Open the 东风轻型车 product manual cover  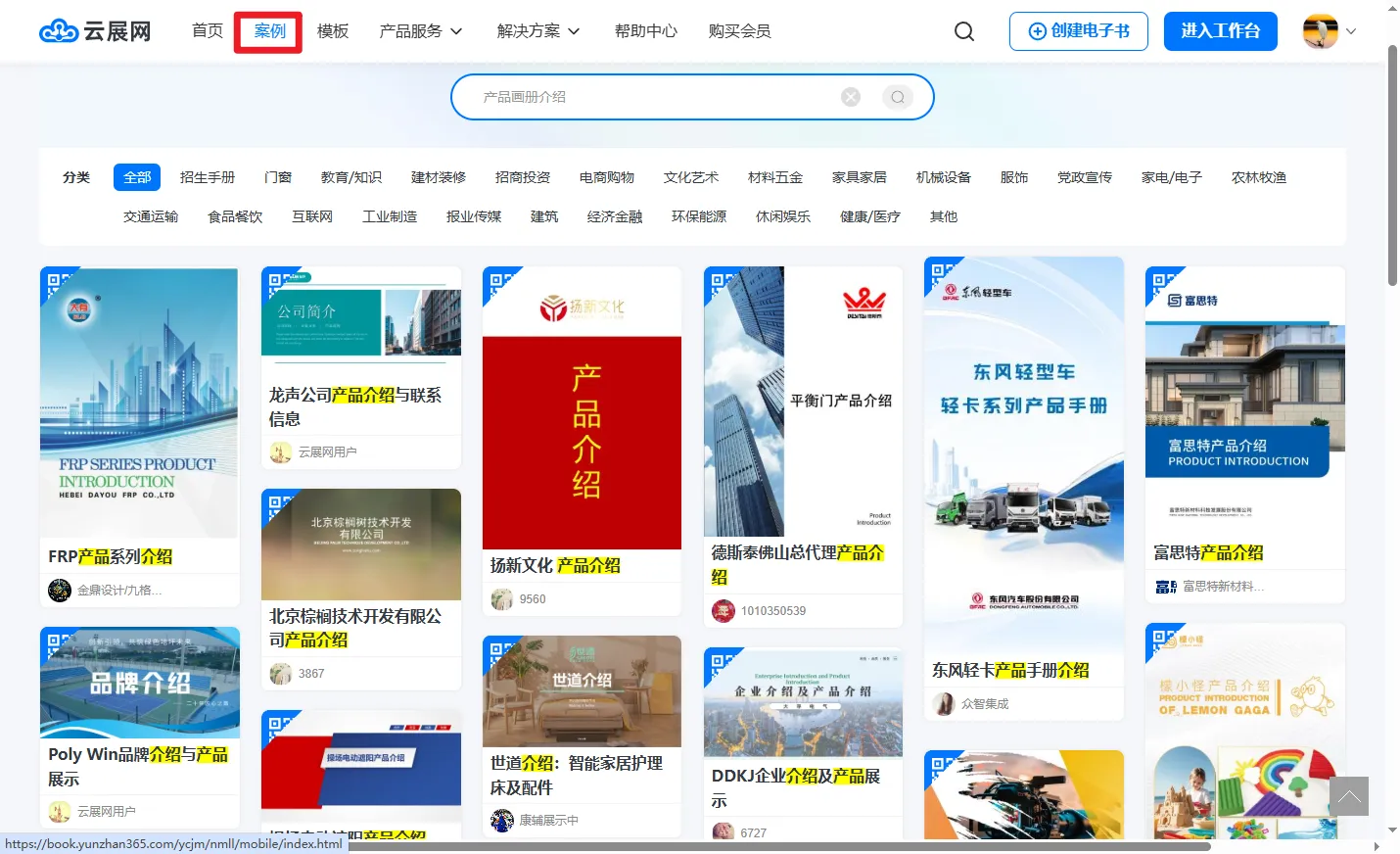pos(1024,455)
